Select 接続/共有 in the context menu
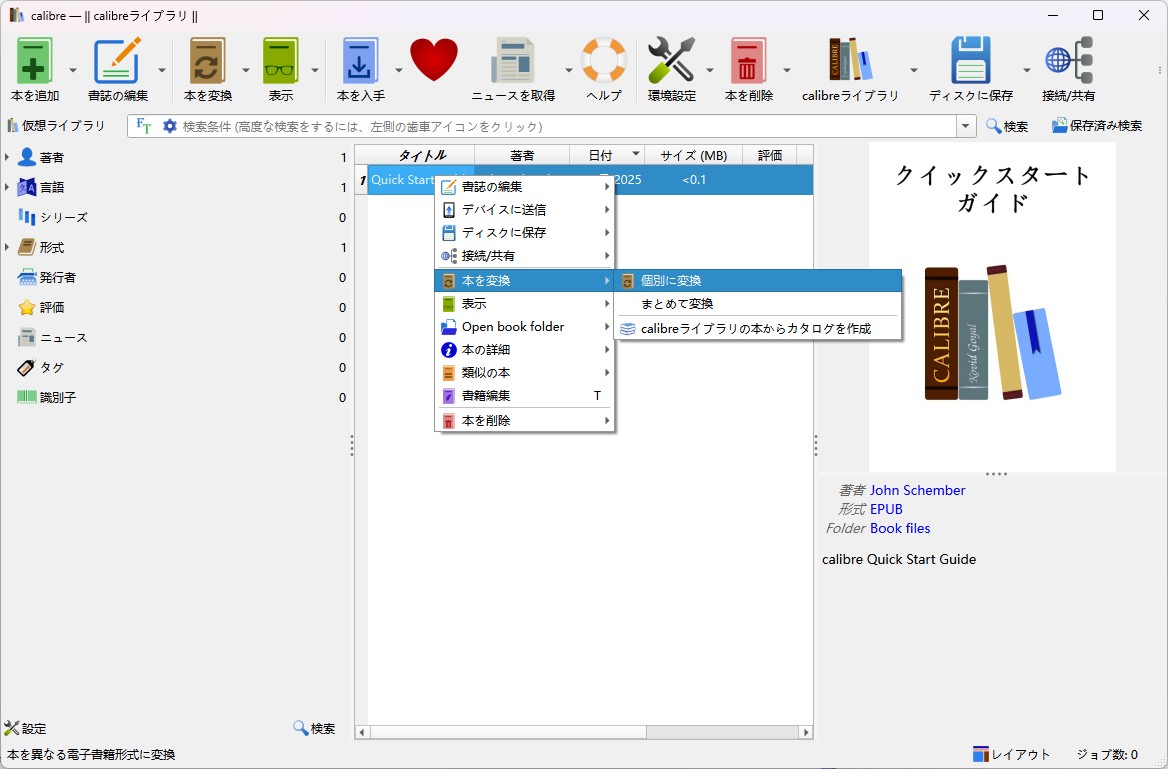Screen dimensions: 1168x769 point(524,256)
